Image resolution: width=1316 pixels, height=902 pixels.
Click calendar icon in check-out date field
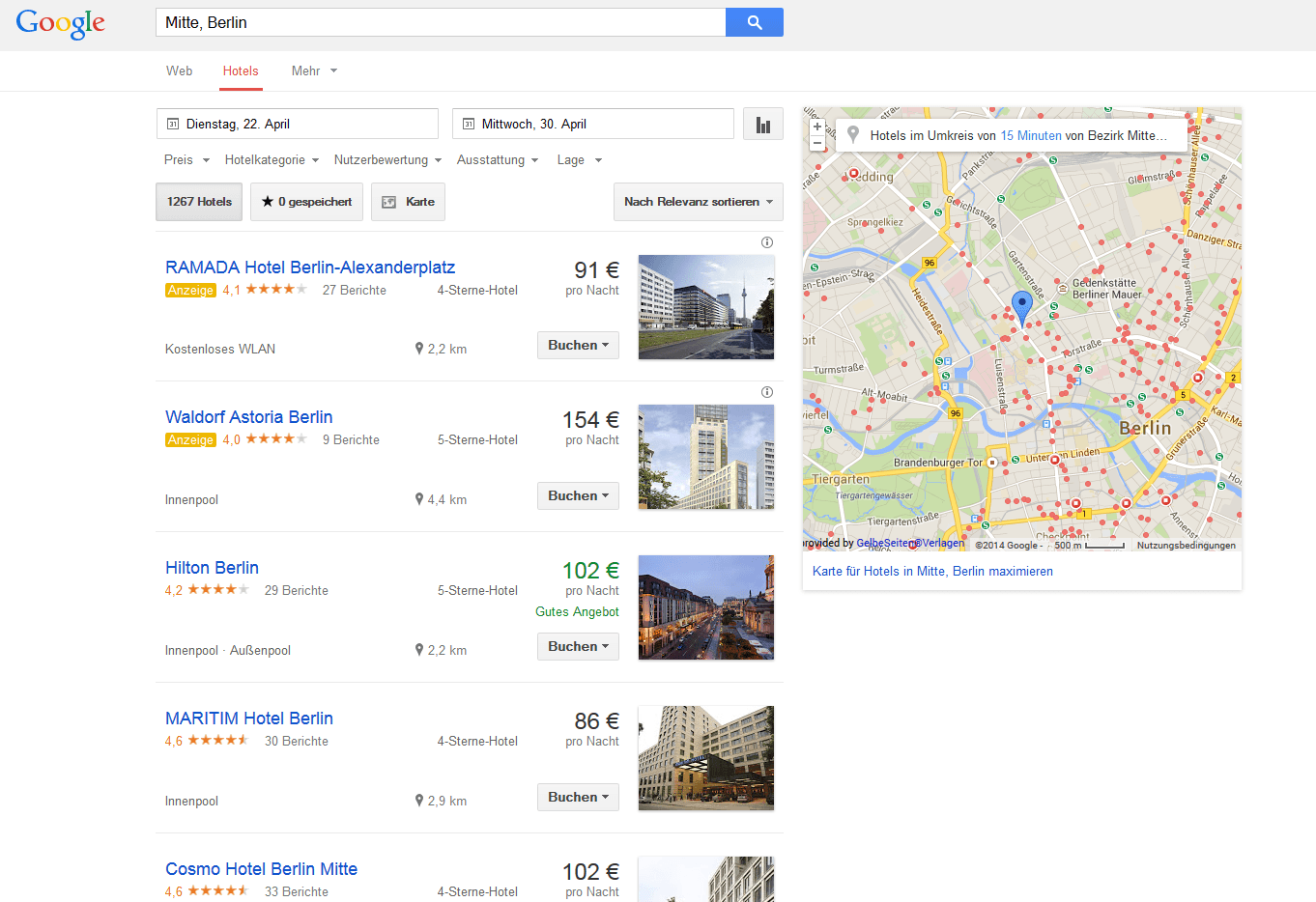[469, 124]
